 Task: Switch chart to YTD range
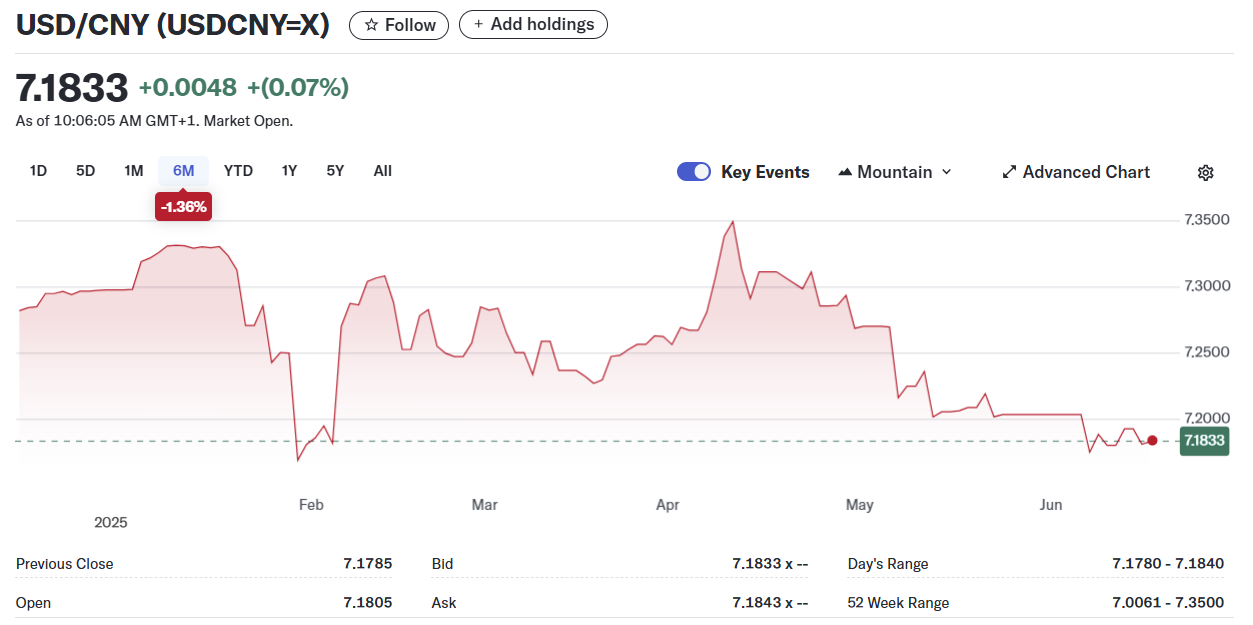click(238, 171)
